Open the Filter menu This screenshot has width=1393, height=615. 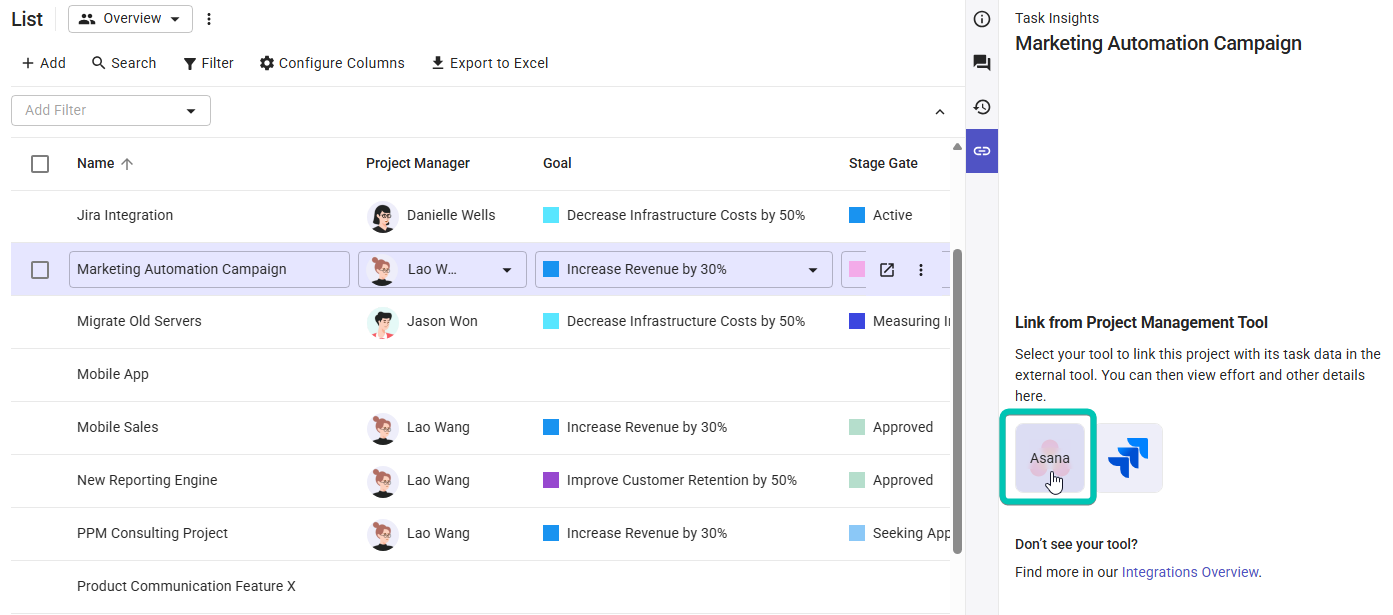(208, 63)
